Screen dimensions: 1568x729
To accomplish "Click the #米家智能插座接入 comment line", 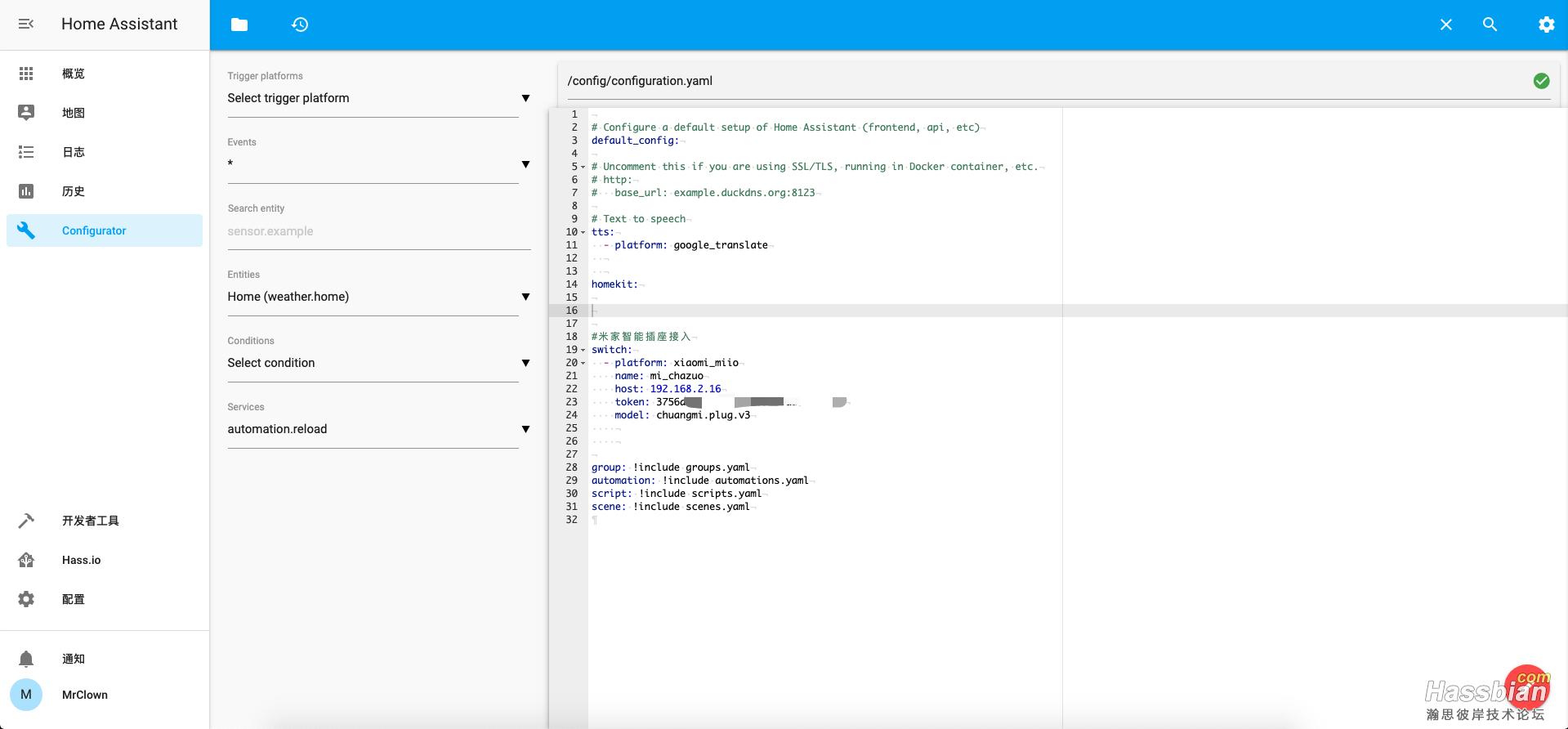I will click(641, 337).
